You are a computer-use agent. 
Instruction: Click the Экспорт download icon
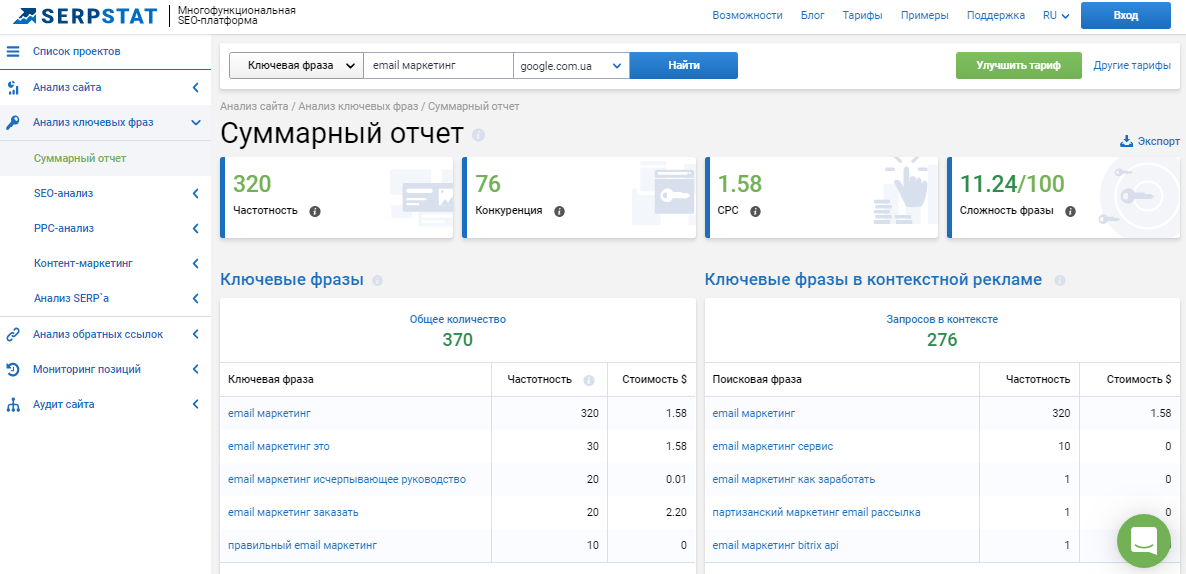(x=1126, y=141)
